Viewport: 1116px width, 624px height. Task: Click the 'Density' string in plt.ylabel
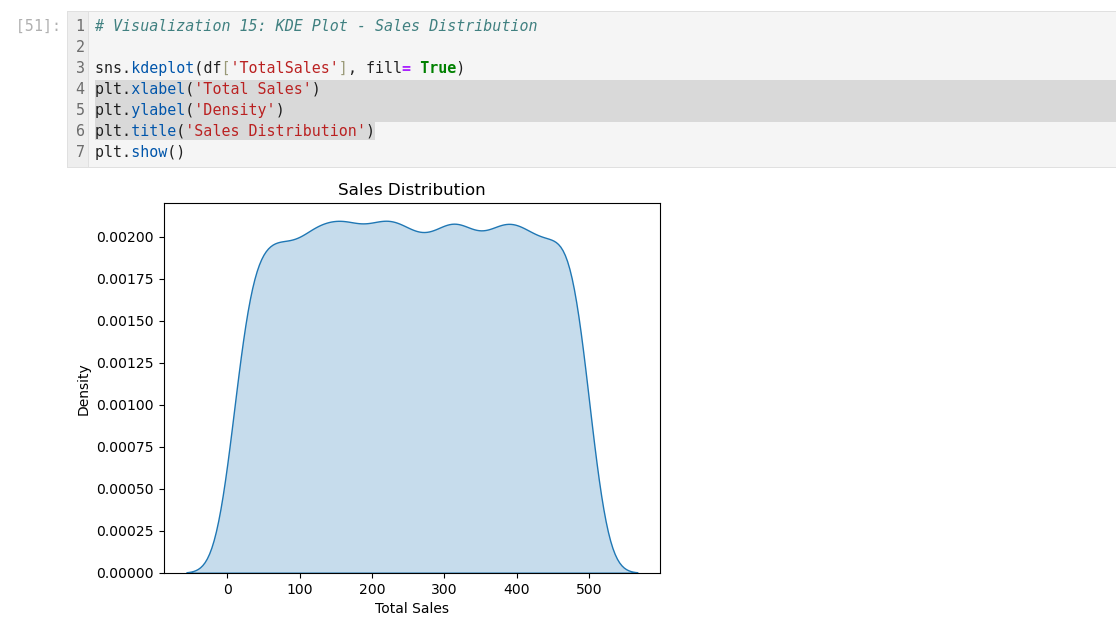coord(234,110)
